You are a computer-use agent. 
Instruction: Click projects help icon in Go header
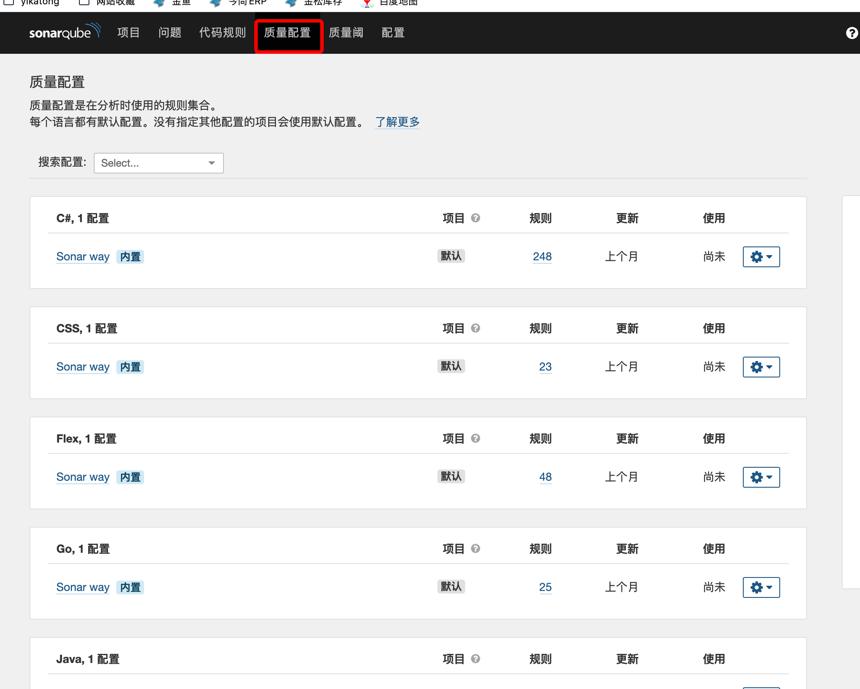click(476, 549)
